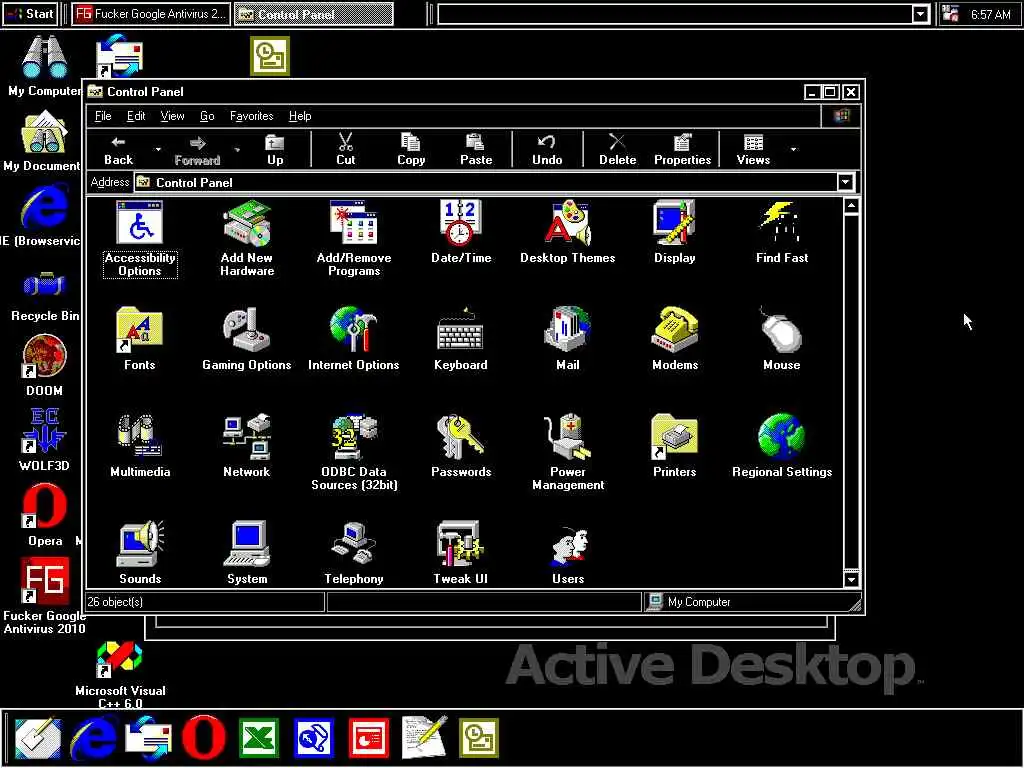Open the View menu
The width and height of the screenshot is (1024, 768).
172,116
